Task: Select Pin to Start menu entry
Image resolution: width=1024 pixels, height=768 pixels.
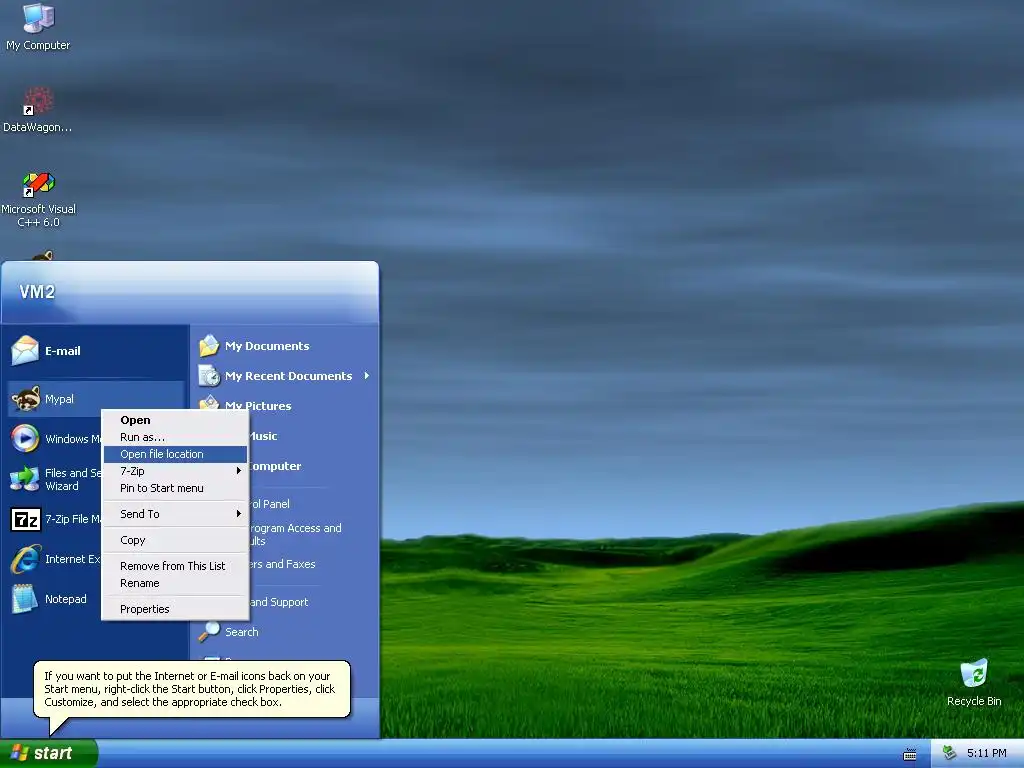Action: tap(175, 488)
